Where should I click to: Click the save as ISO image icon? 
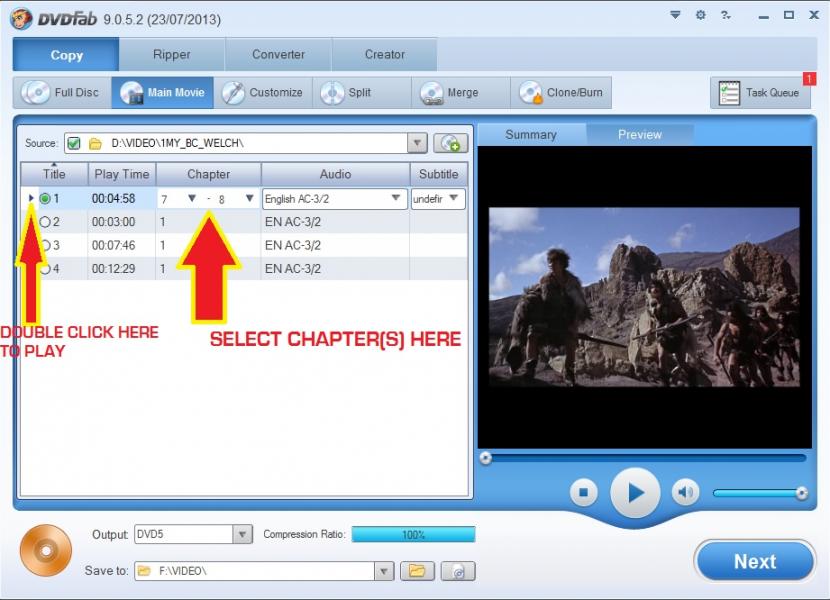pyautogui.click(x=458, y=571)
